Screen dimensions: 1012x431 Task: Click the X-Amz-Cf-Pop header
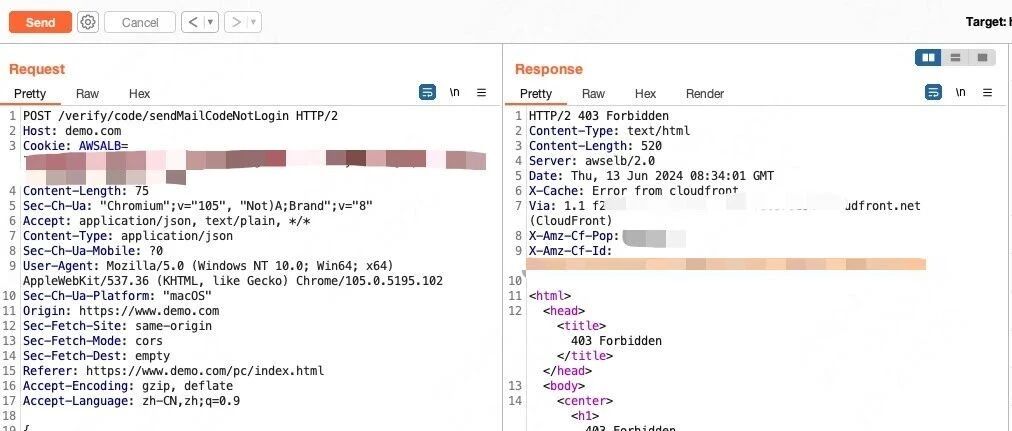pos(574,236)
